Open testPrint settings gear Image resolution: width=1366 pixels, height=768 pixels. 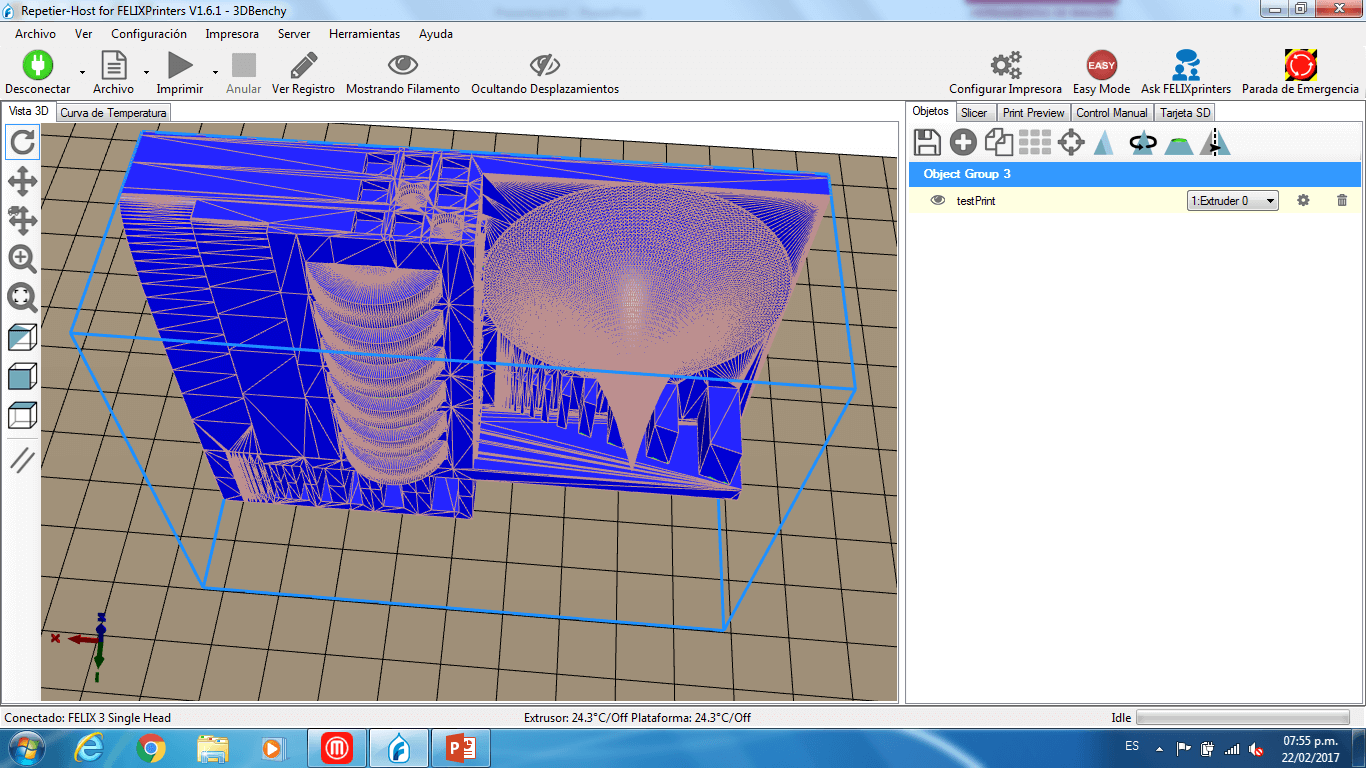pos(1303,200)
